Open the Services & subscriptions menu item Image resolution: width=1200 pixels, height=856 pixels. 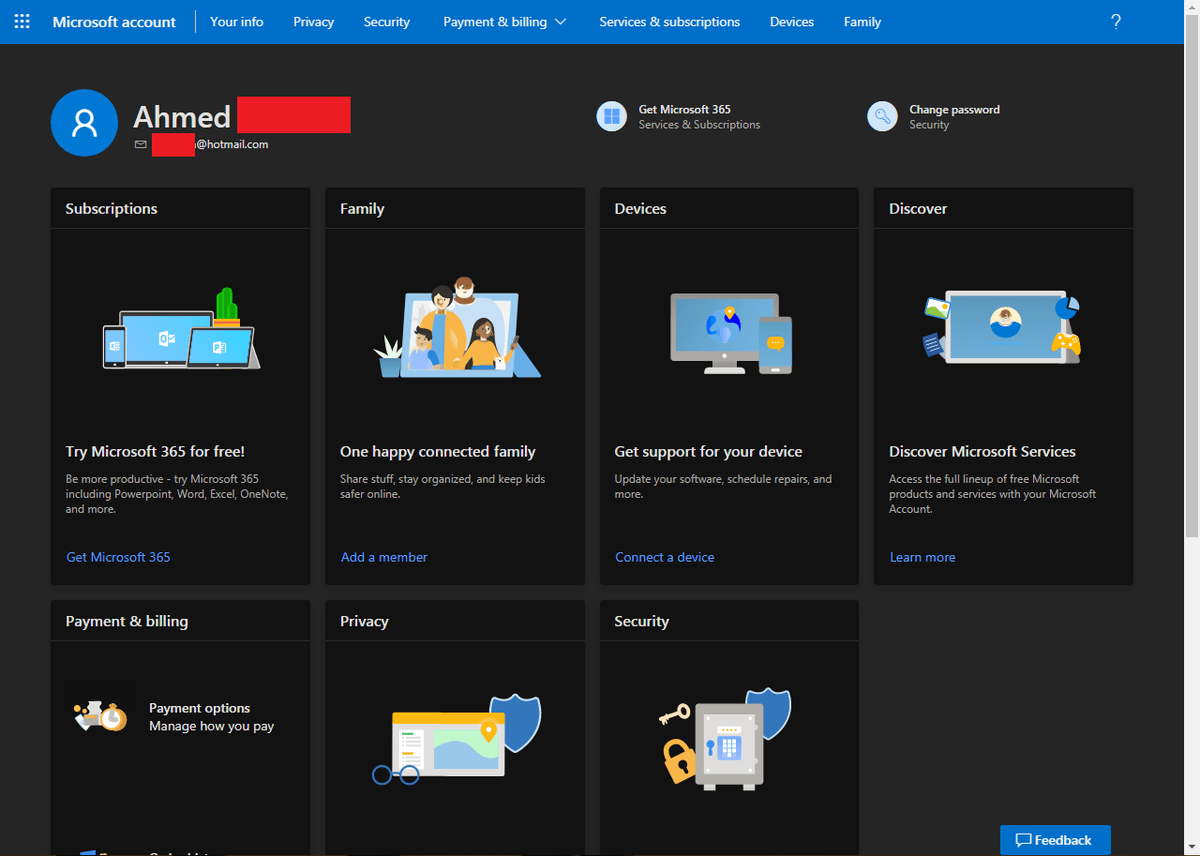click(x=669, y=21)
